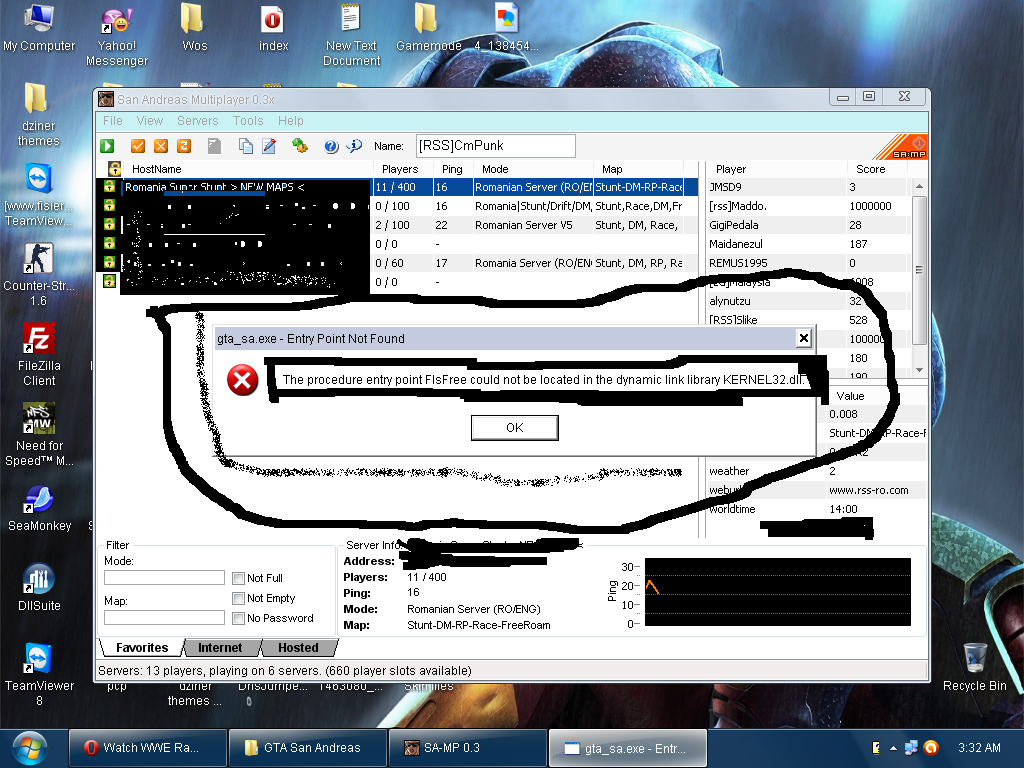Enable the Not Full filter checkbox
Viewport: 1024px width, 768px height.
point(238,578)
